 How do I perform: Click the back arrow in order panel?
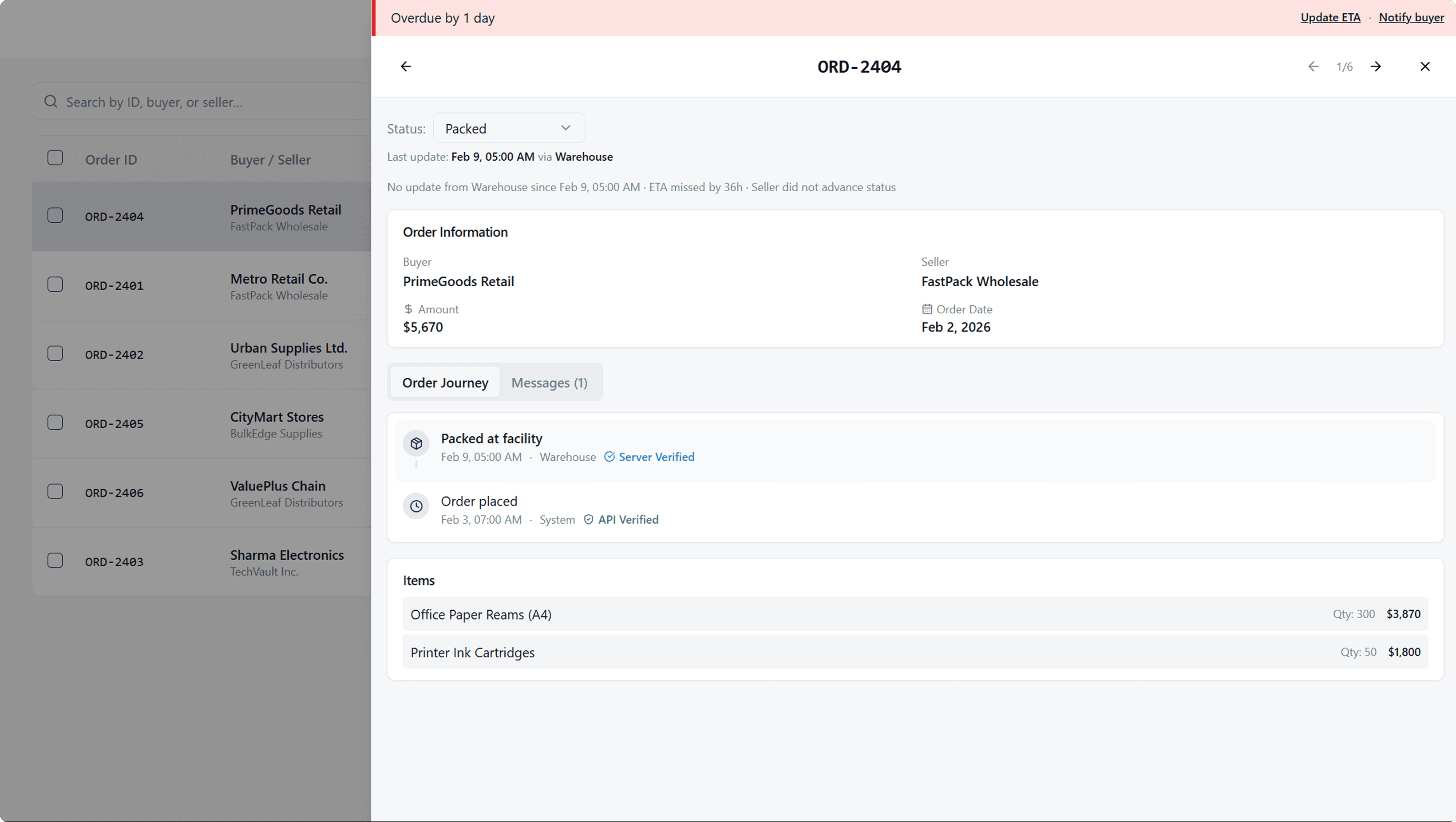tap(405, 67)
